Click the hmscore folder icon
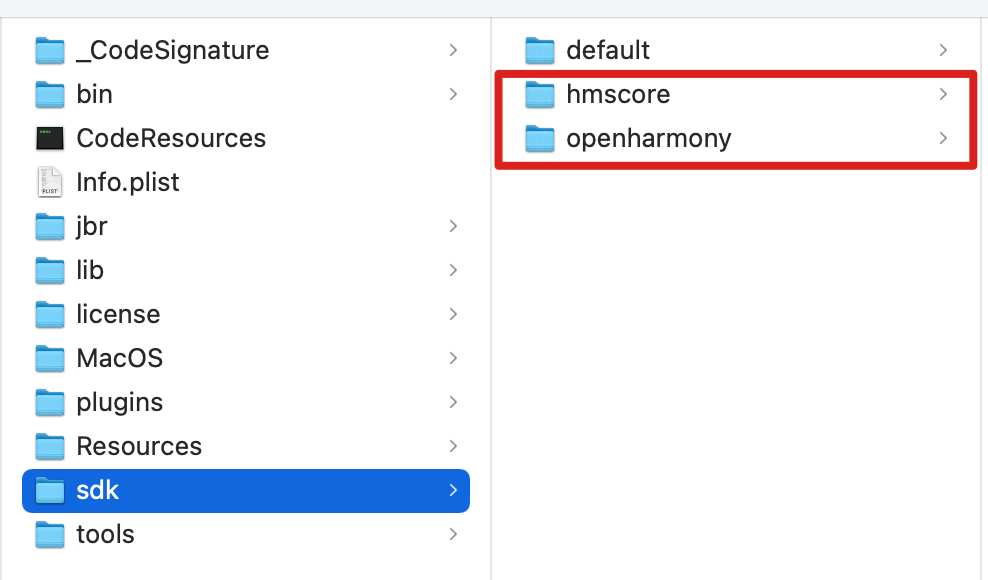 point(540,94)
